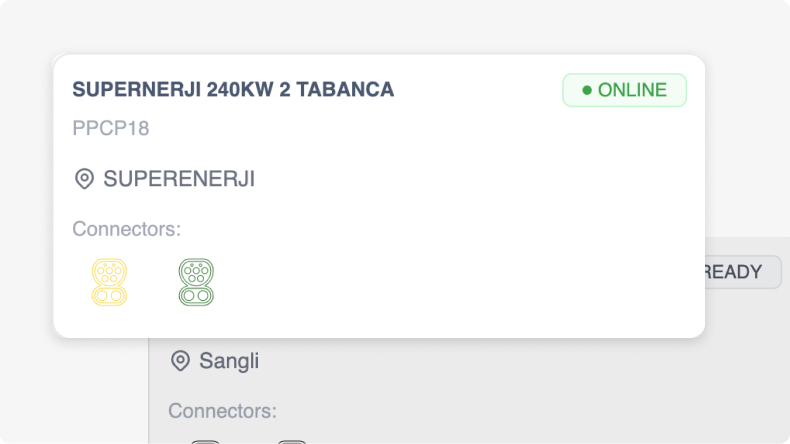This screenshot has width=790, height=444.
Task: Click the PPCP18 charger ID
Action: coord(111,129)
